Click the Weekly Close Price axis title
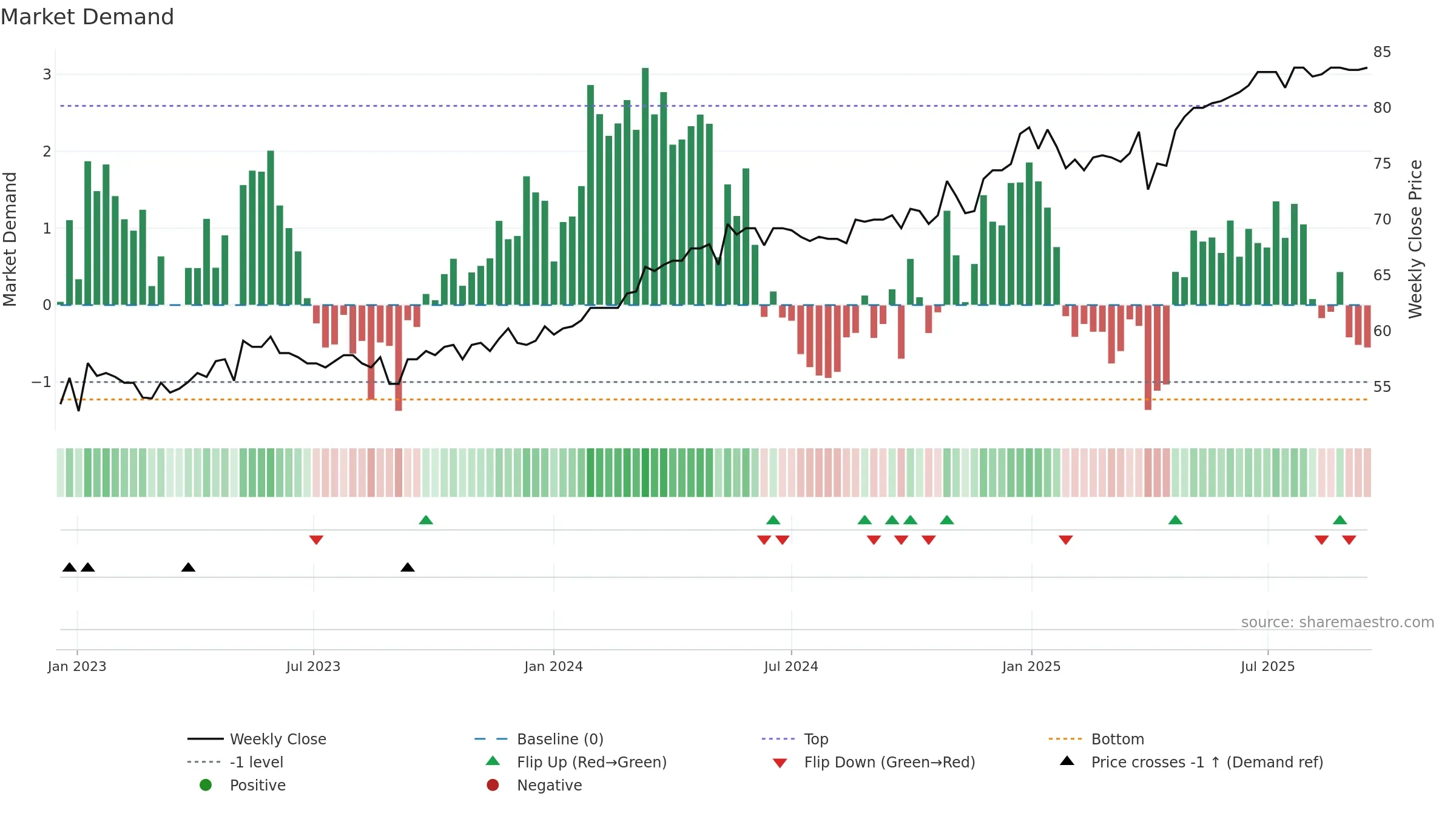The height and width of the screenshot is (819, 1456). pyautogui.click(x=1416, y=239)
